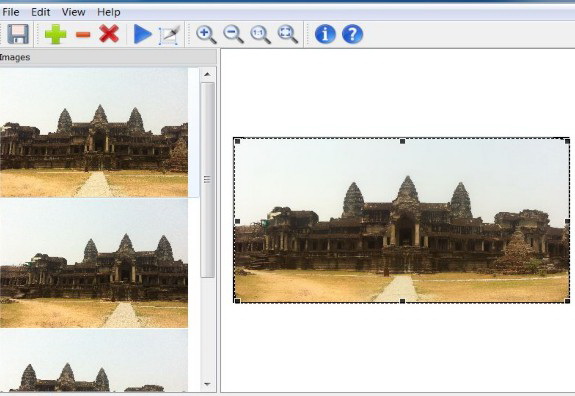Click the zoom to fit magnifier icon
The image size is (575, 396).
pyautogui.click(x=288, y=34)
